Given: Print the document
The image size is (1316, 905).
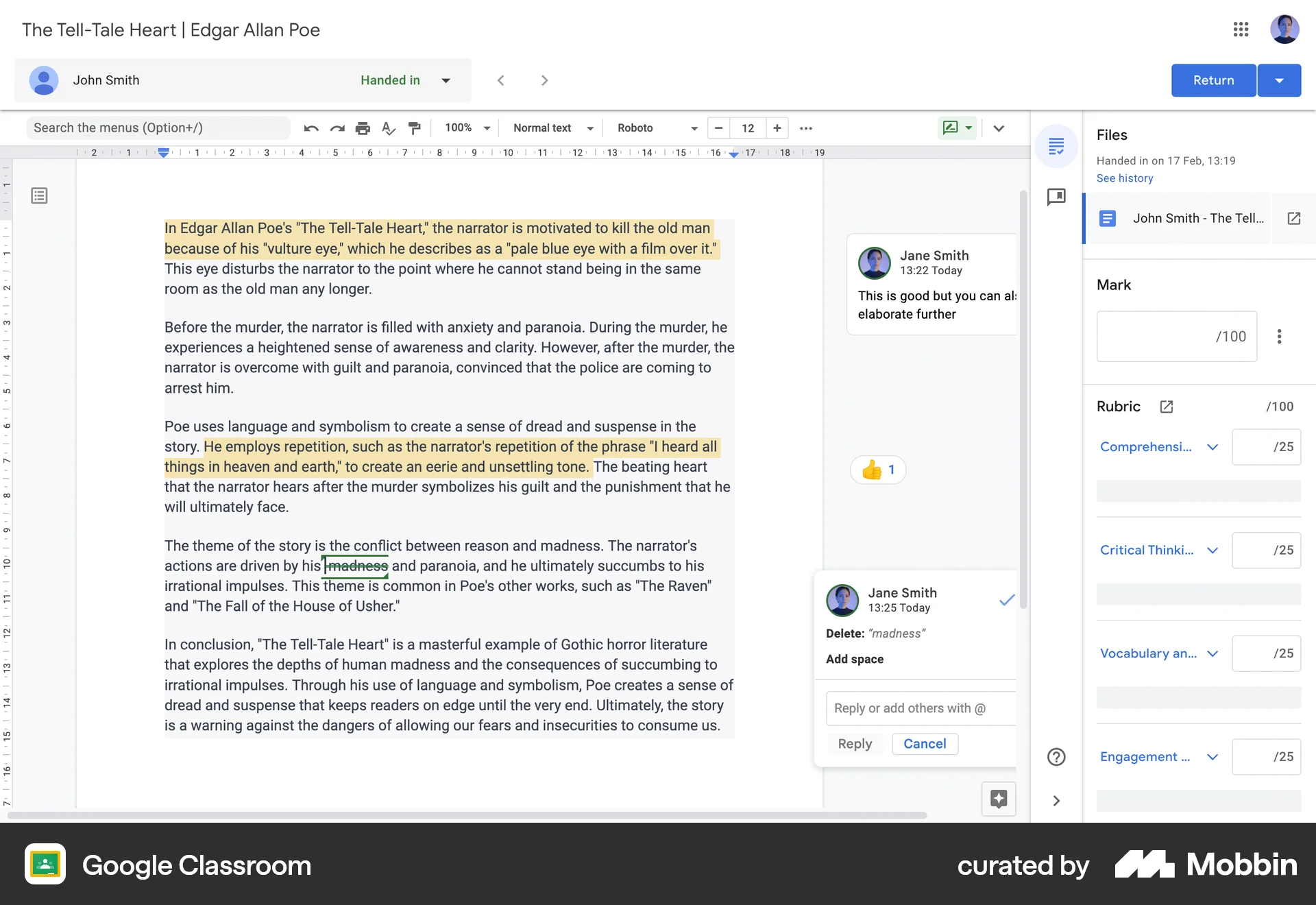Looking at the screenshot, I should coord(363,128).
